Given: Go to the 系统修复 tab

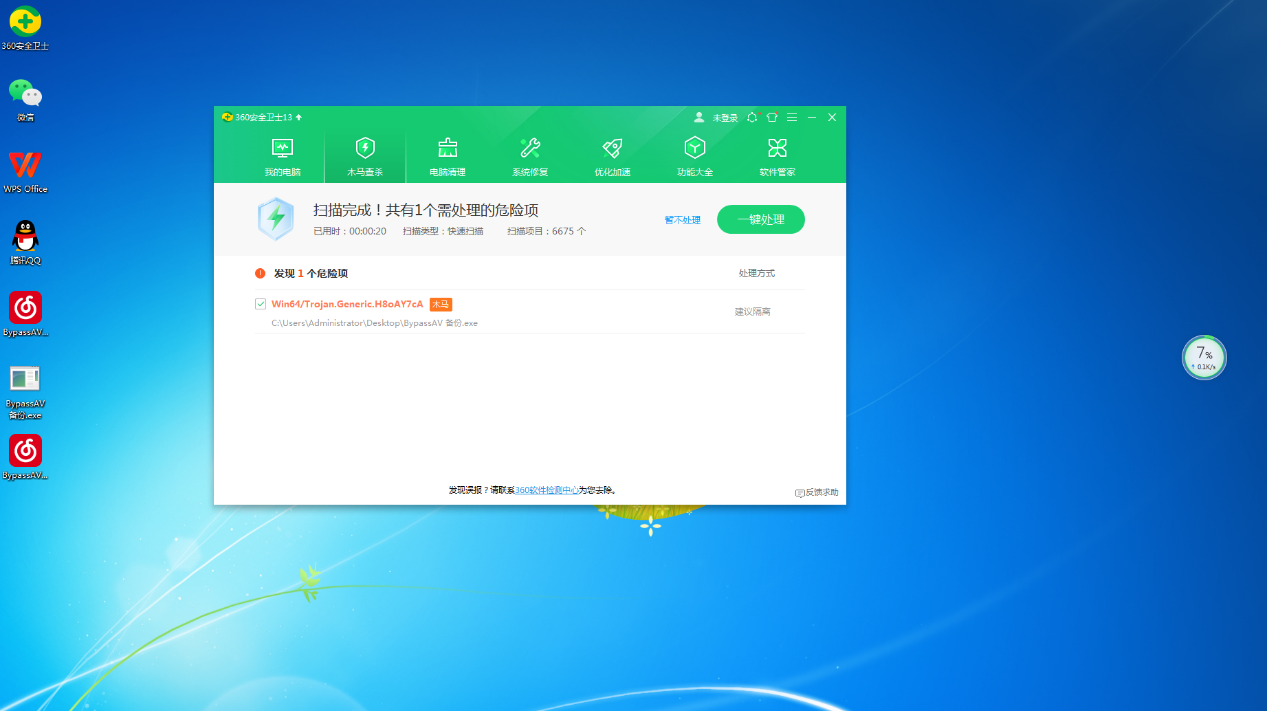Looking at the screenshot, I should coord(530,157).
